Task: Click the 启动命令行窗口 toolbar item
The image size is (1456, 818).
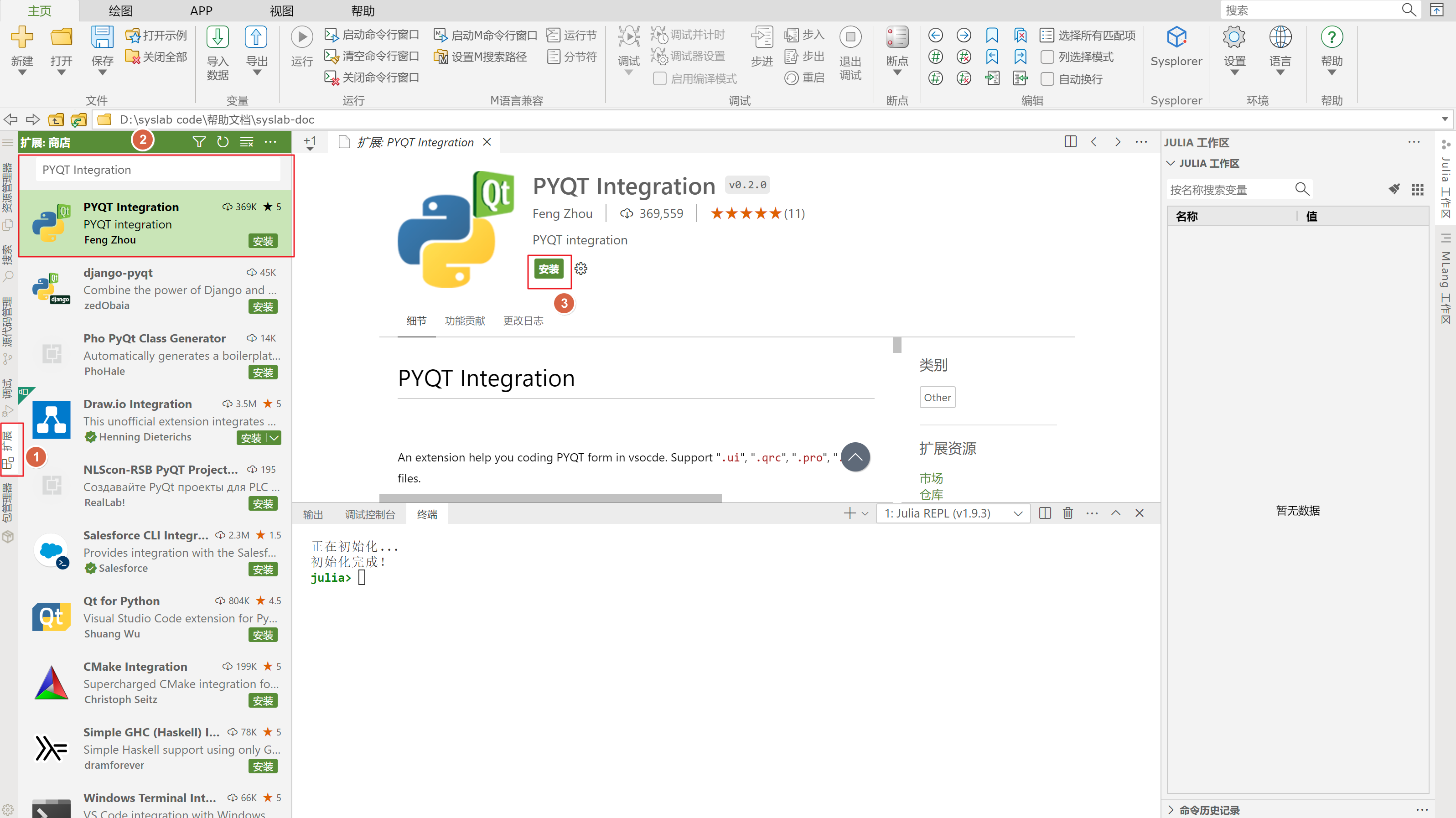Action: (371, 35)
